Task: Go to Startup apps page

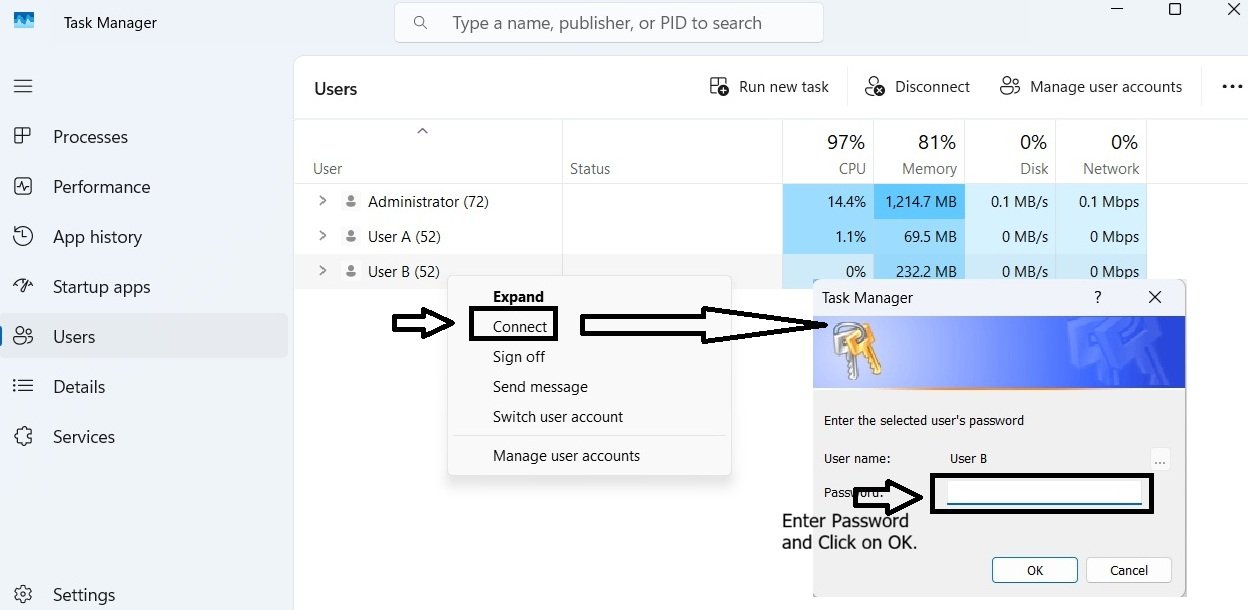Action: [x=101, y=287]
